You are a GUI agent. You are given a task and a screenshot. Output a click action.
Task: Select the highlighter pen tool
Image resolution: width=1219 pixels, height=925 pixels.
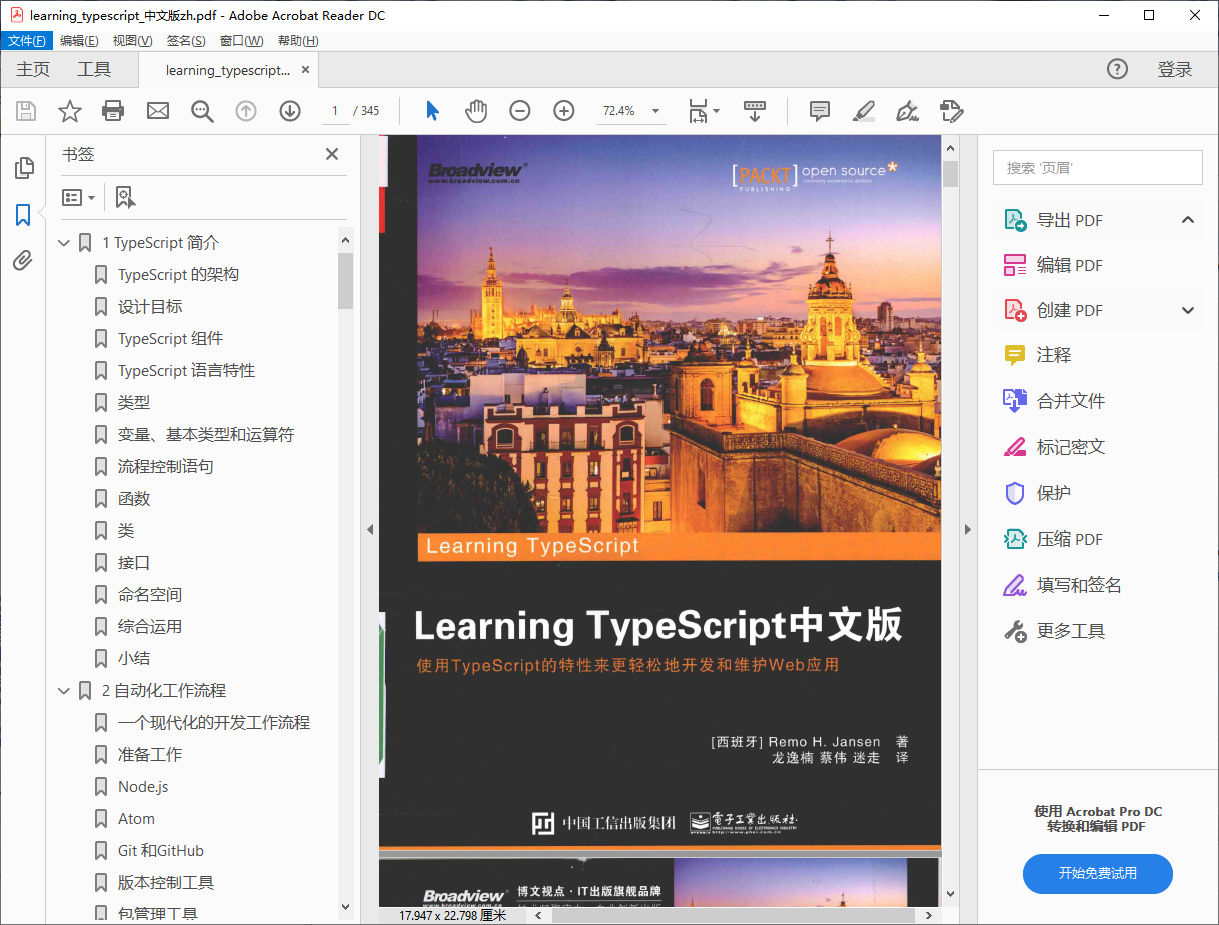pos(864,111)
